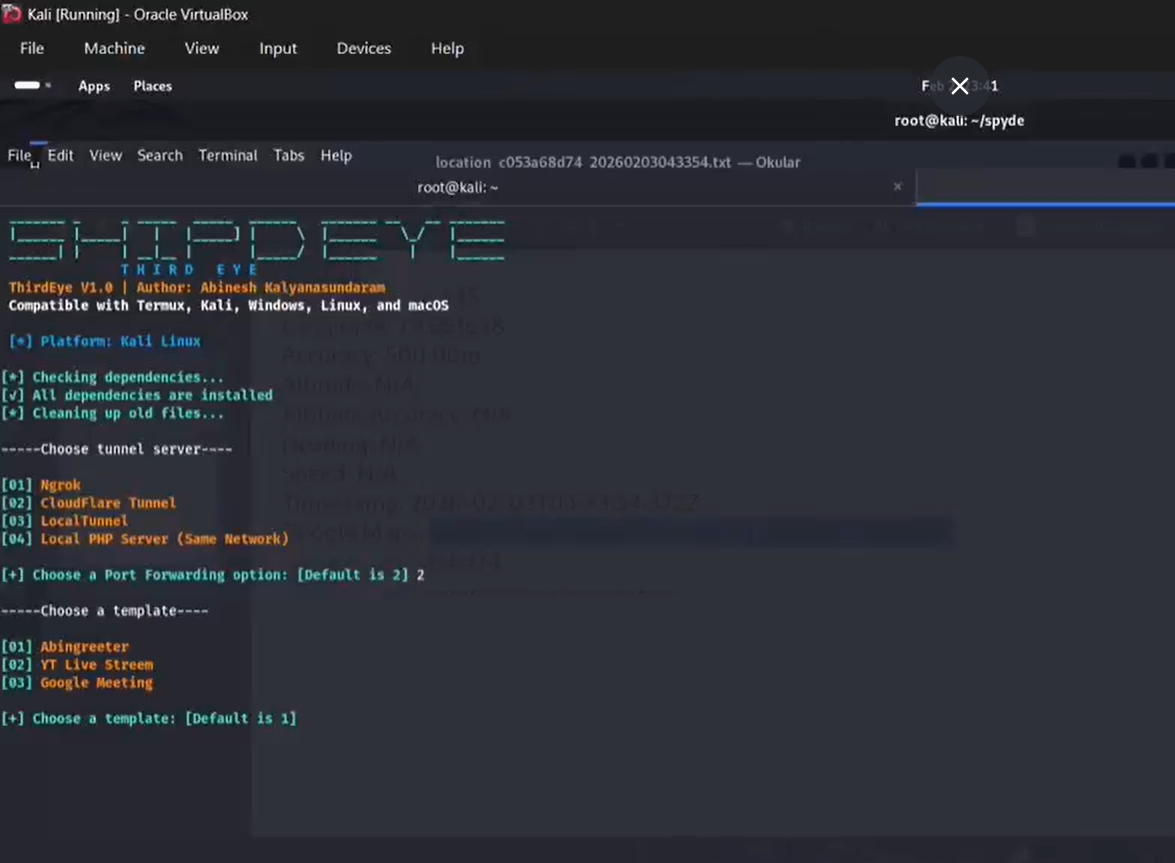The image size is (1175, 863).
Task: Switch to the root@kali: ~ tab
Action: [457, 187]
